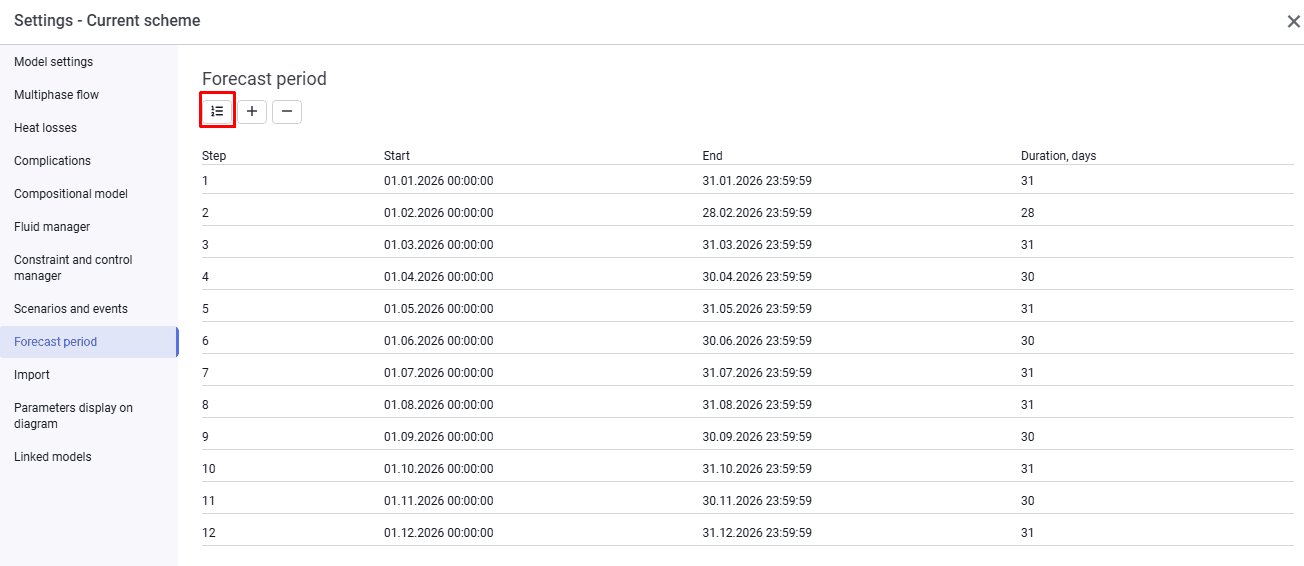Remove a forecast step with minus button
Image resolution: width=1304 pixels, height=566 pixels.
tap(287, 111)
